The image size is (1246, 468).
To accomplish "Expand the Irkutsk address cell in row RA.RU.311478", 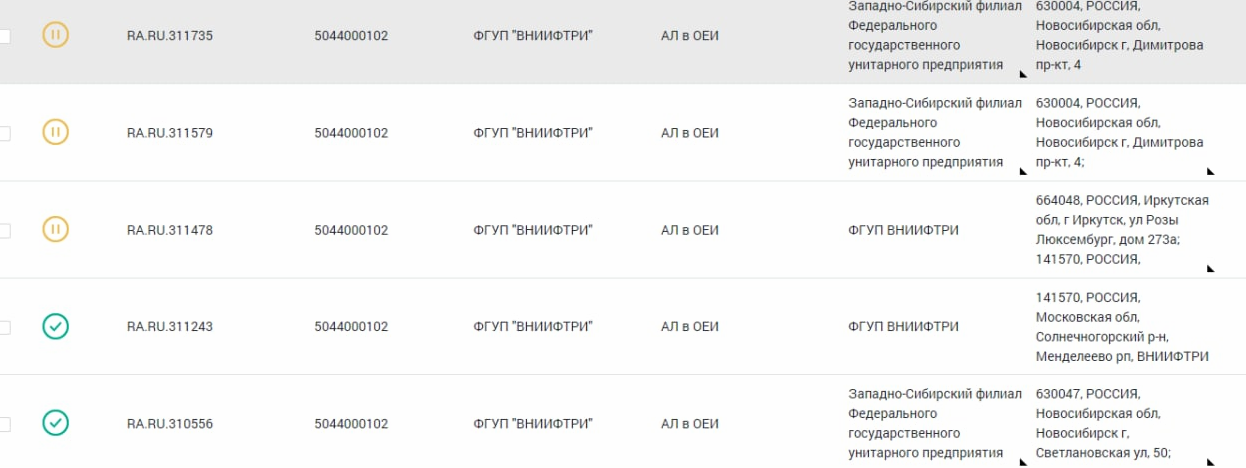I will [1210, 268].
